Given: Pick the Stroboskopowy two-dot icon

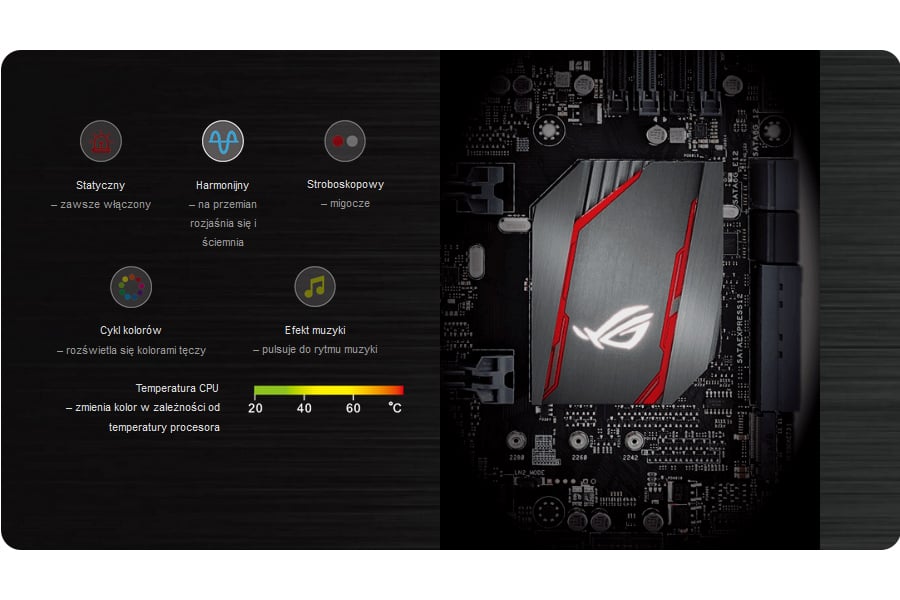Looking at the screenshot, I should [345, 141].
